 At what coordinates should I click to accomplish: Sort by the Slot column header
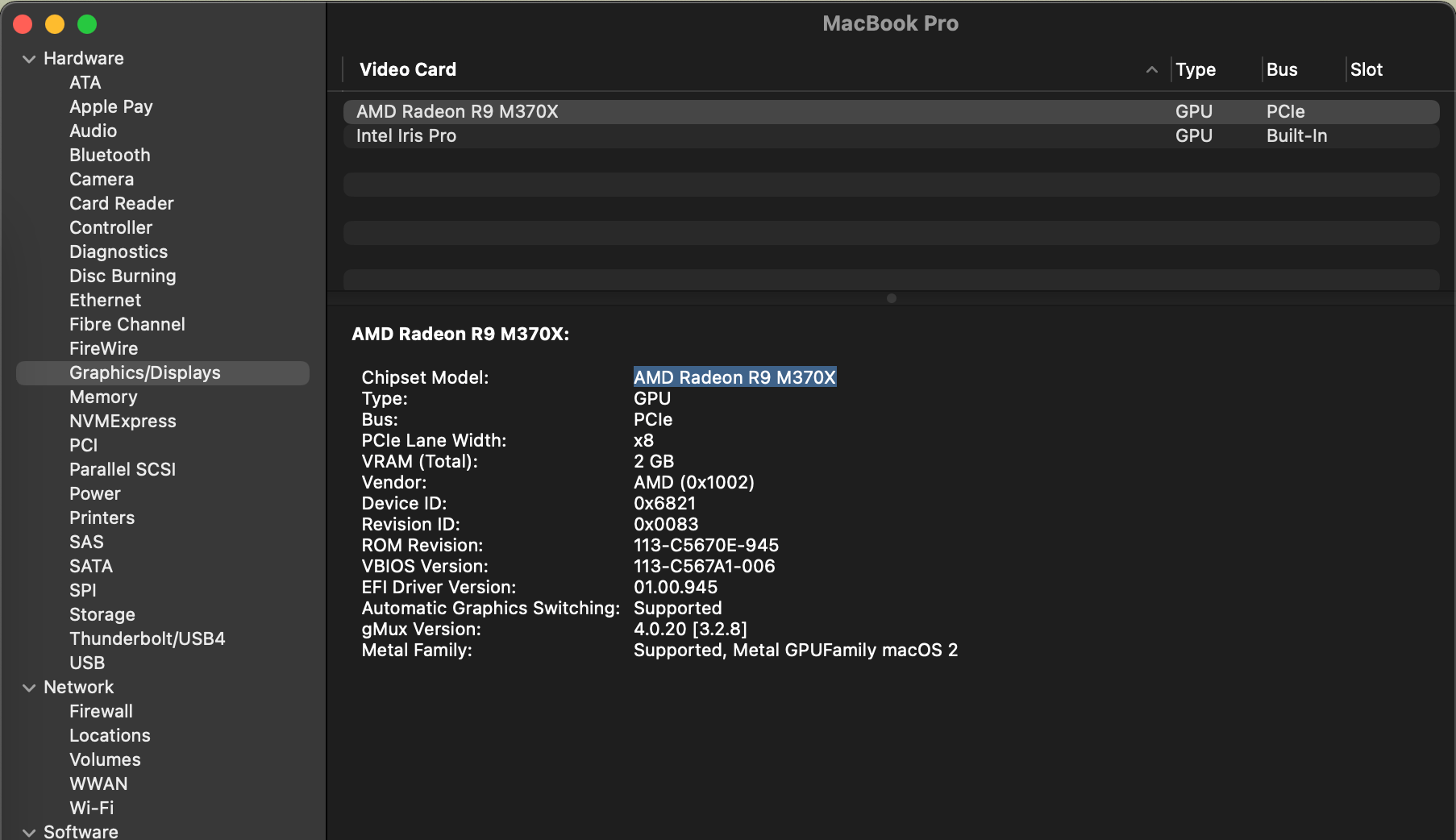(x=1367, y=69)
